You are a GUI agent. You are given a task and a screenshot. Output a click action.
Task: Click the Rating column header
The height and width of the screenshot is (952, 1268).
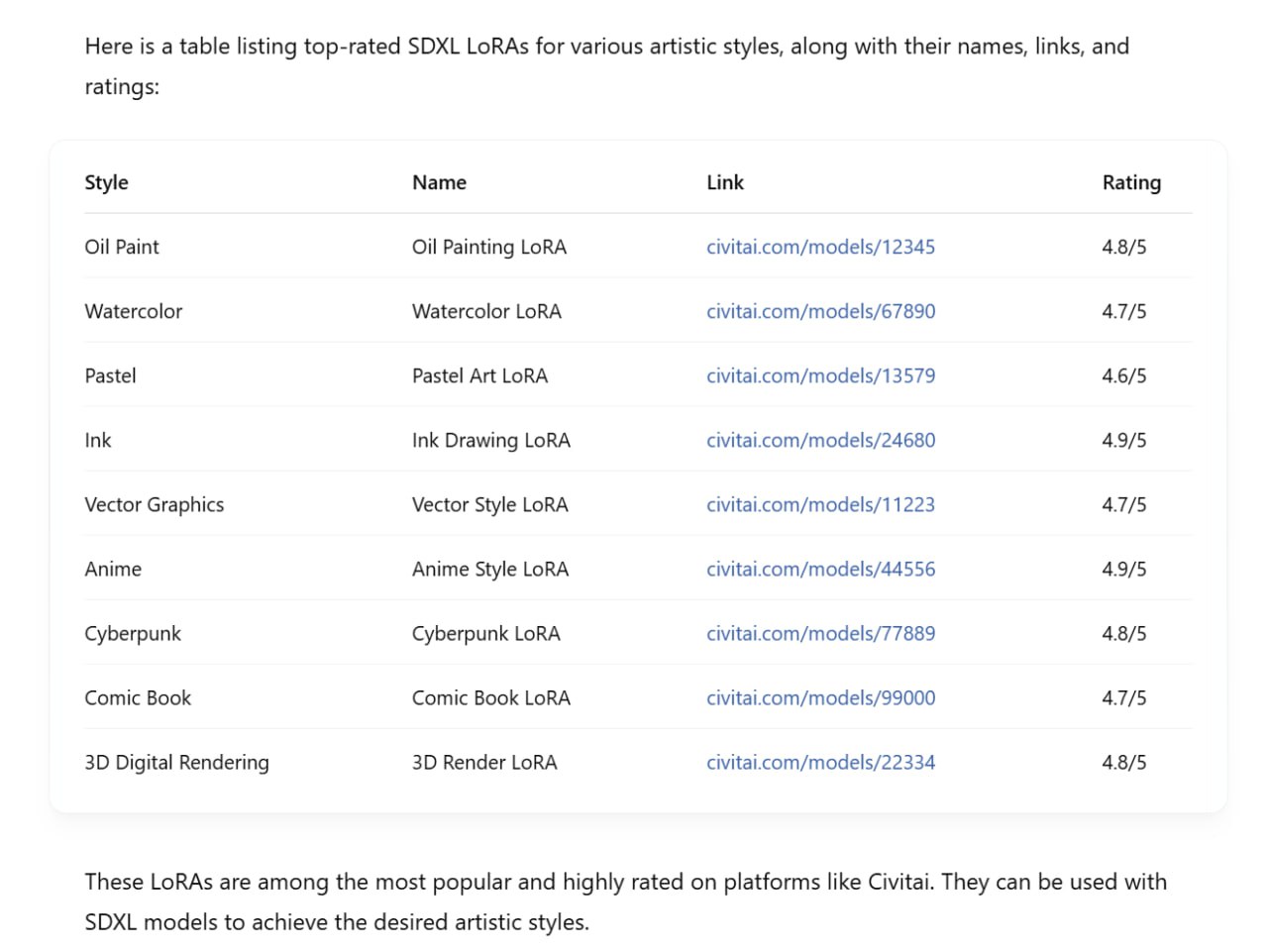tap(1131, 182)
